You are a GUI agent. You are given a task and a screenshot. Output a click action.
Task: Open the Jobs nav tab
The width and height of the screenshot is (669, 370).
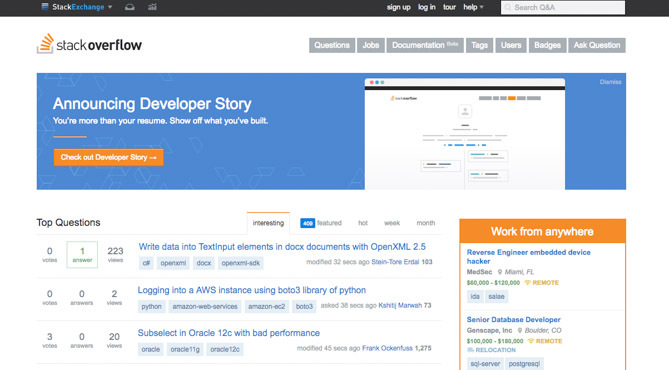pyautogui.click(x=371, y=45)
